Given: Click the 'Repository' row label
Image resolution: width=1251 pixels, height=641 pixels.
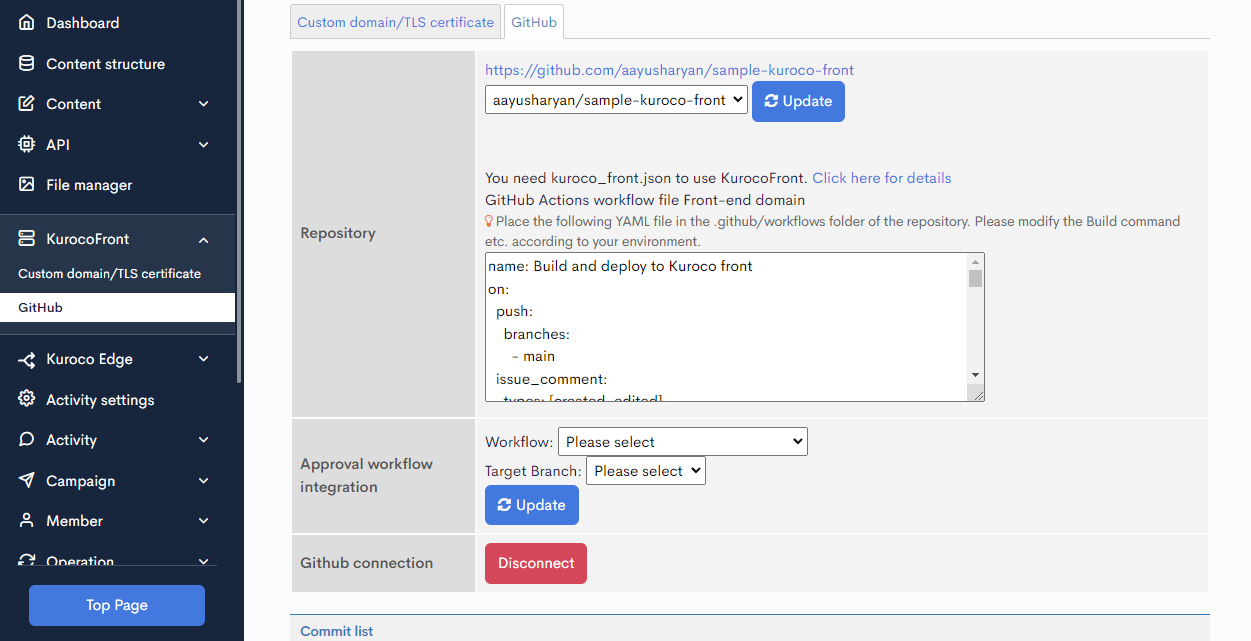Looking at the screenshot, I should 338,233.
